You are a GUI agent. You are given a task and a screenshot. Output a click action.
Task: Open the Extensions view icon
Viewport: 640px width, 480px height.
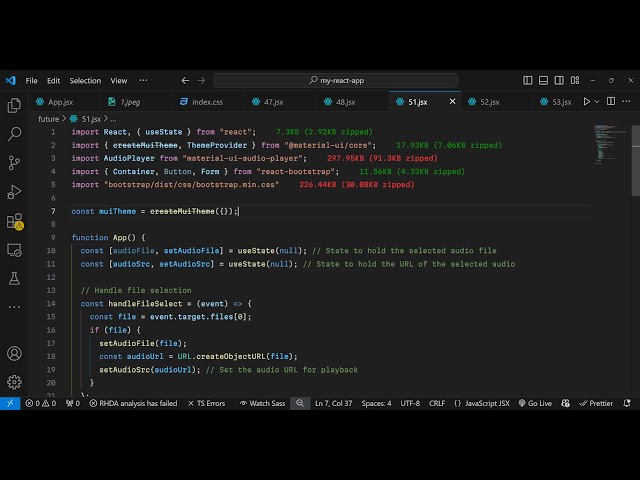pyautogui.click(x=14, y=221)
